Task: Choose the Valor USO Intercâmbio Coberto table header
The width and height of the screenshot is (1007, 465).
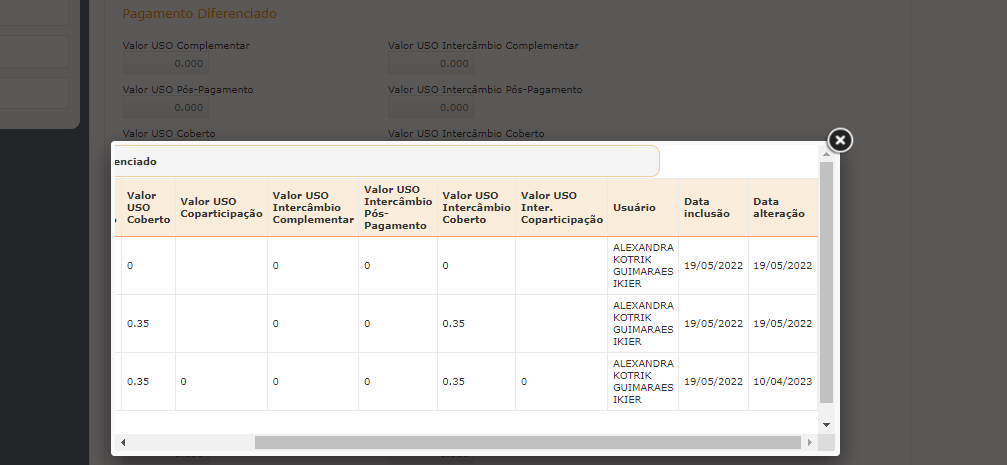Action: pos(476,207)
